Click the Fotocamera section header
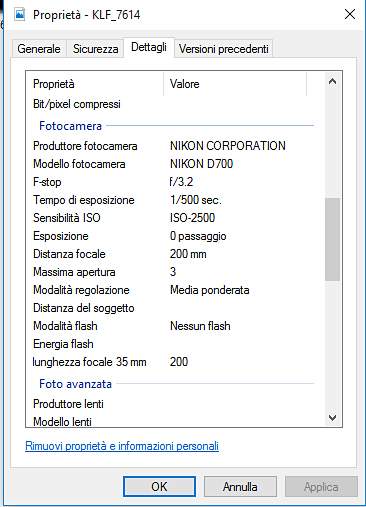The width and height of the screenshot is (366, 507). tap(70, 126)
